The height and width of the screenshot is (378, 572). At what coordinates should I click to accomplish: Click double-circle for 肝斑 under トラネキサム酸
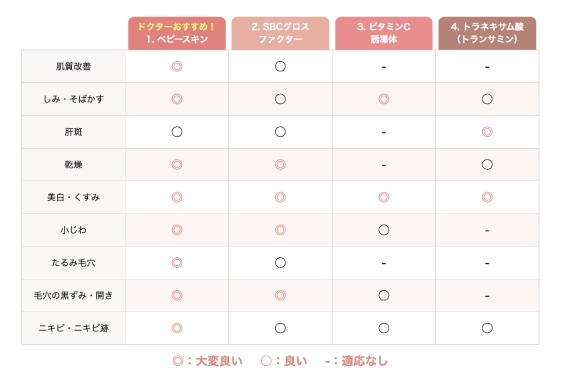pos(487,132)
